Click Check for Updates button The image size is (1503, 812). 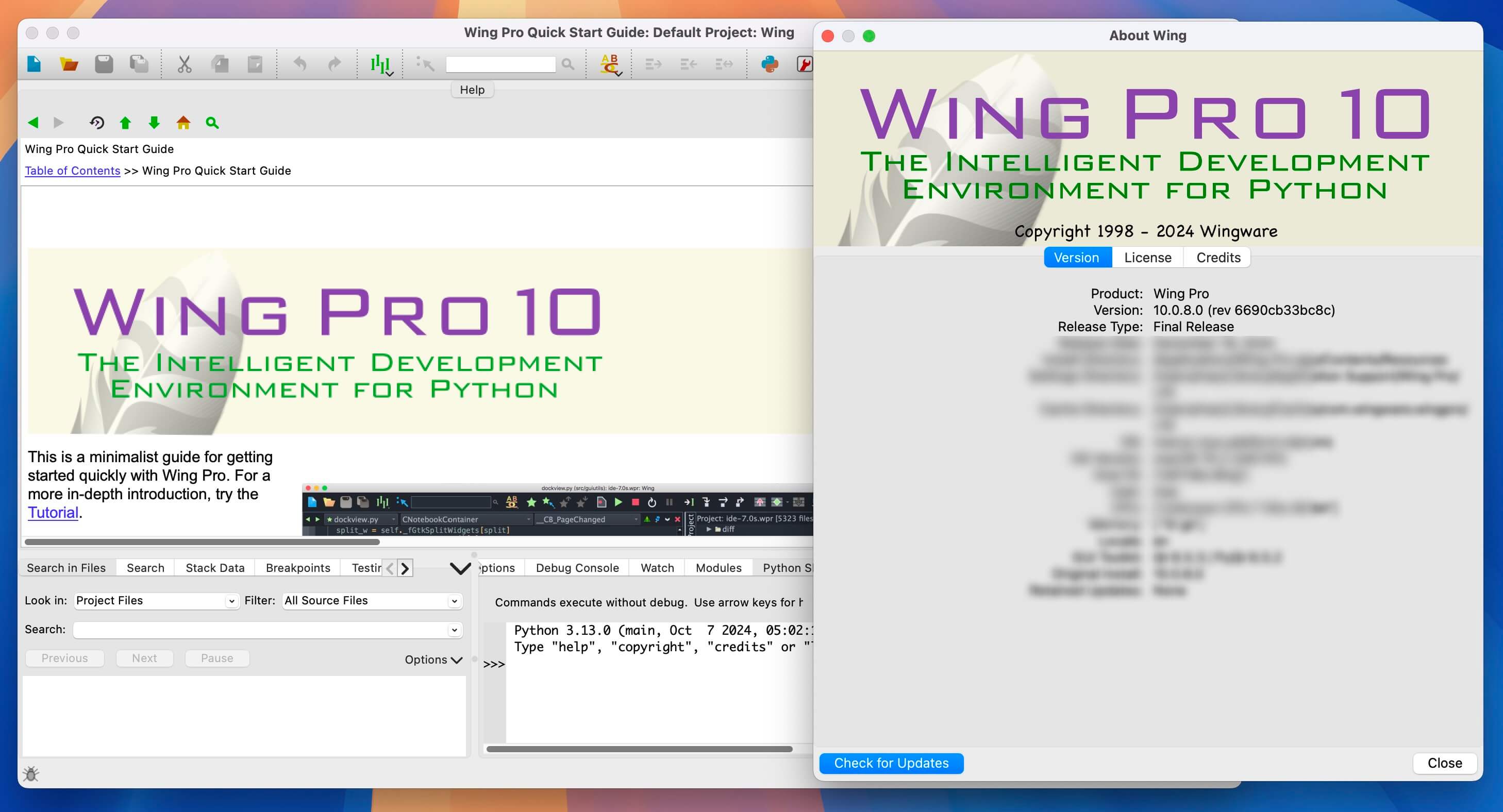tap(891, 762)
